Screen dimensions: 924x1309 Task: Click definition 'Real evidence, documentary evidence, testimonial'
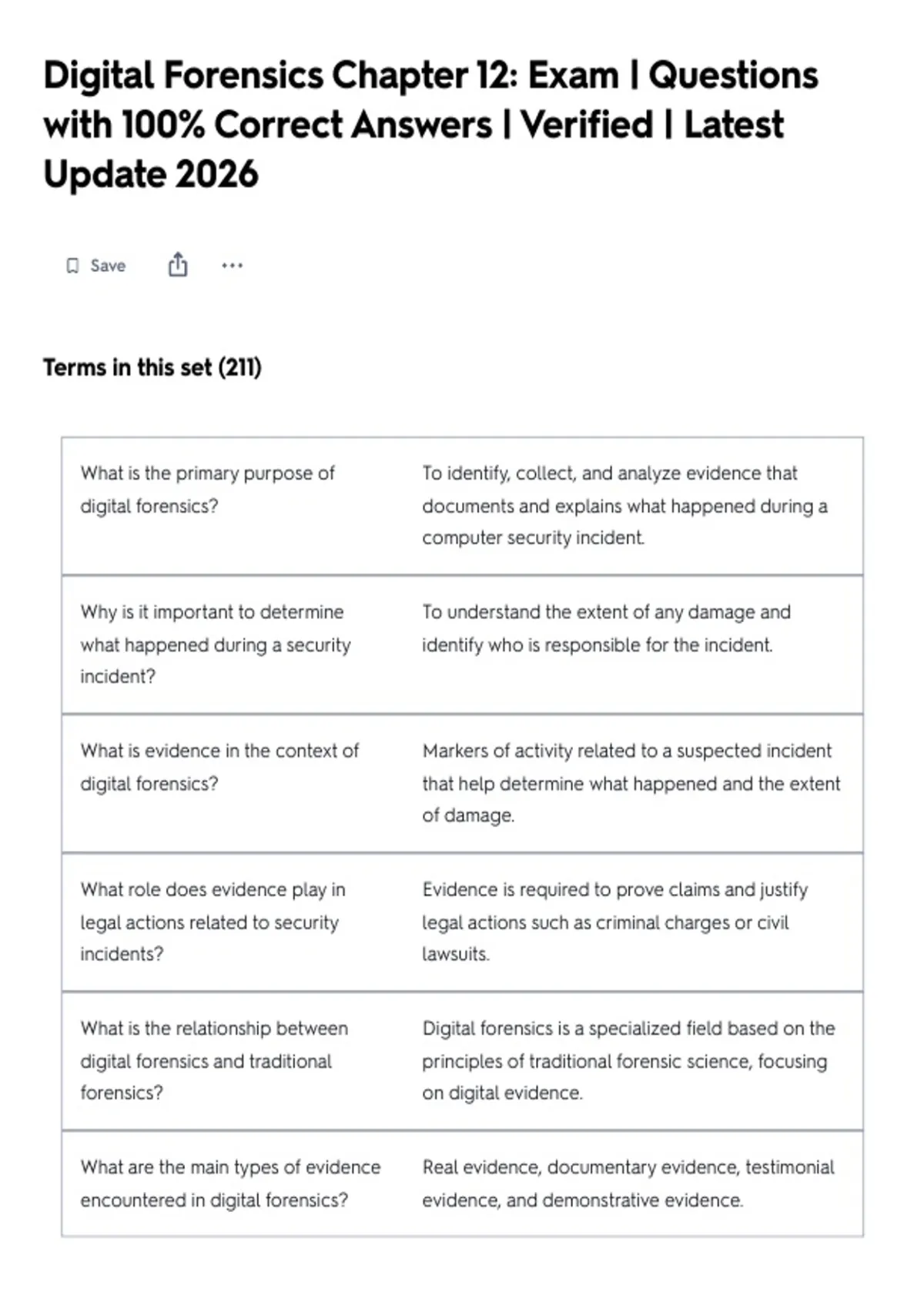click(628, 1183)
